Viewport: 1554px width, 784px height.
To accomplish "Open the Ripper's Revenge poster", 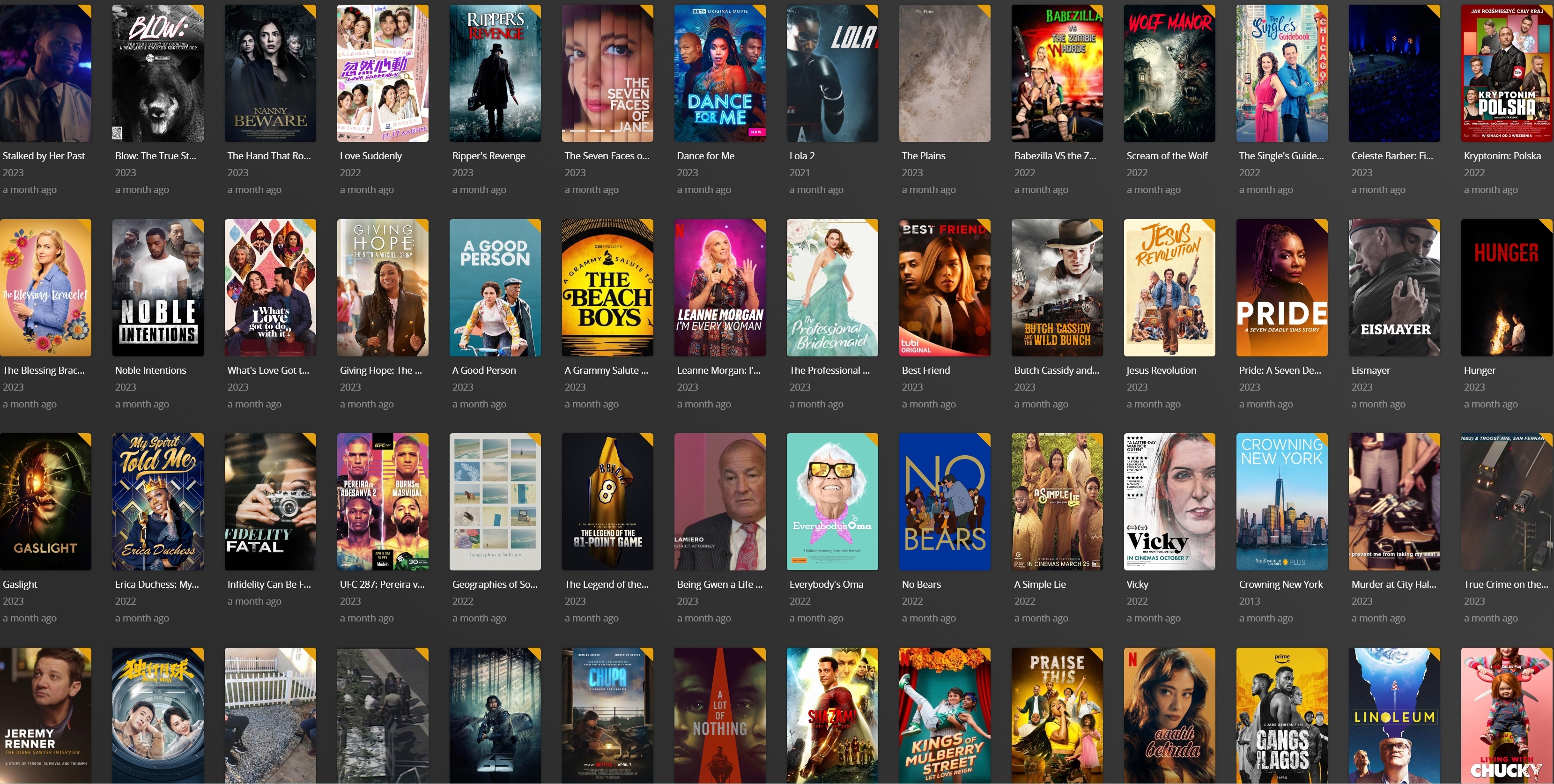I will pyautogui.click(x=495, y=74).
